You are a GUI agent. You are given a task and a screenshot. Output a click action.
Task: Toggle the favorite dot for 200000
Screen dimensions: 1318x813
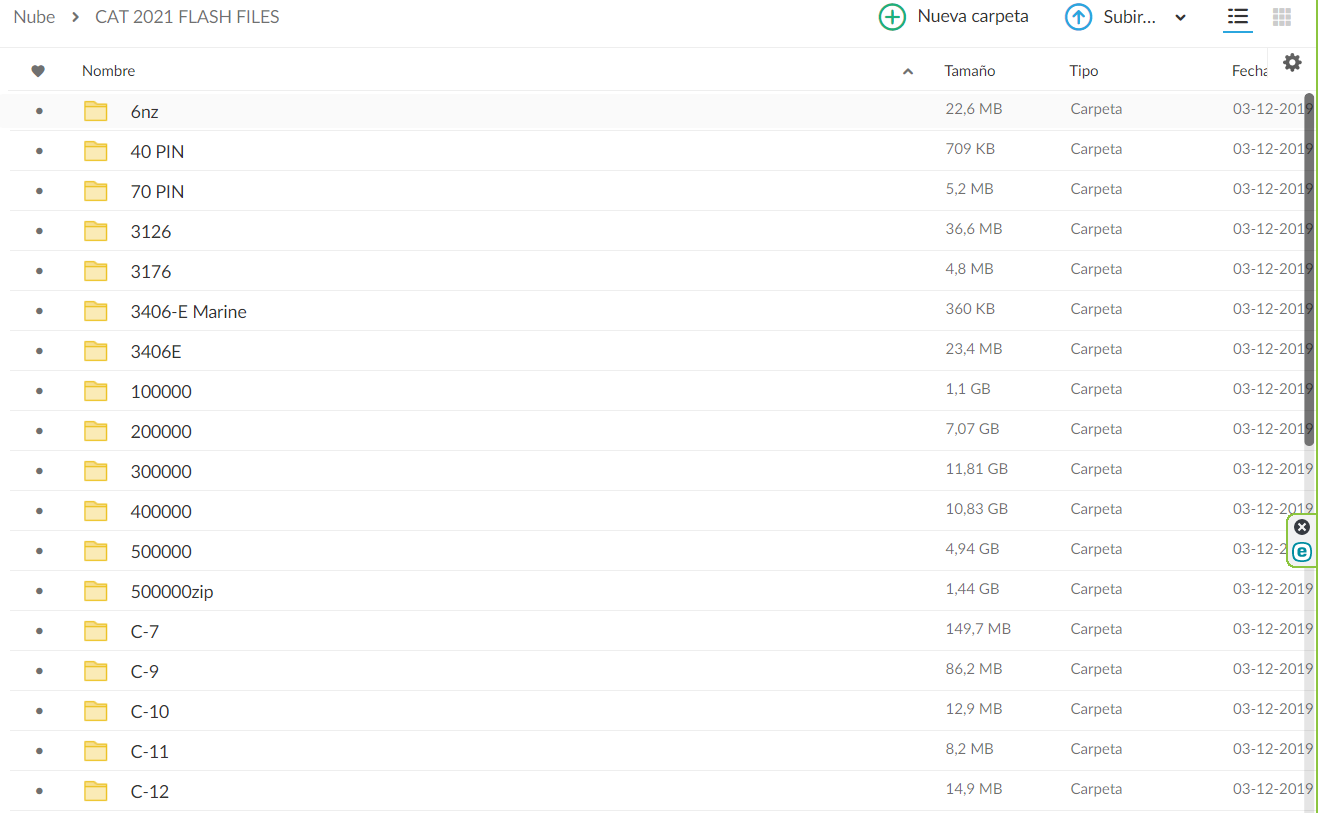pos(39,431)
